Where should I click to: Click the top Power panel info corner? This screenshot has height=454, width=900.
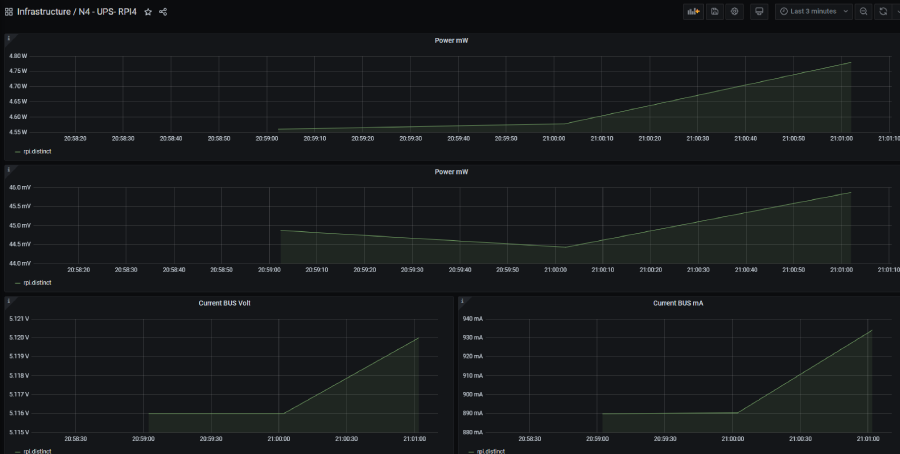point(9,38)
